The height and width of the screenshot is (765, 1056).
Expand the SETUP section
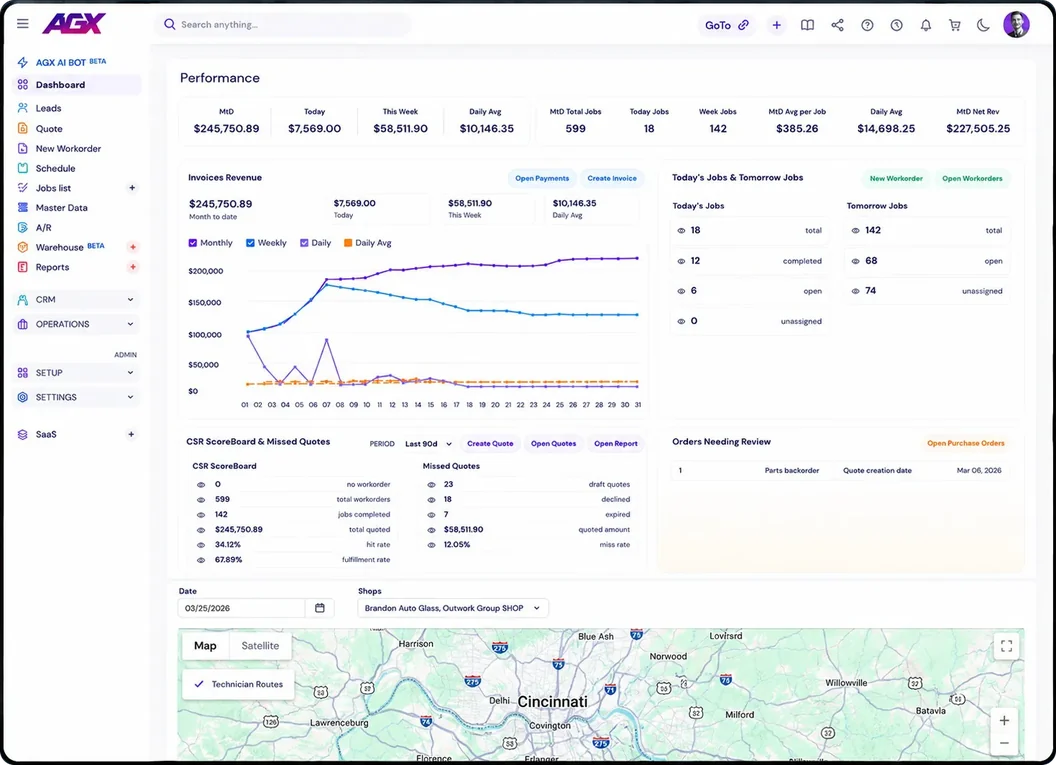(77, 373)
